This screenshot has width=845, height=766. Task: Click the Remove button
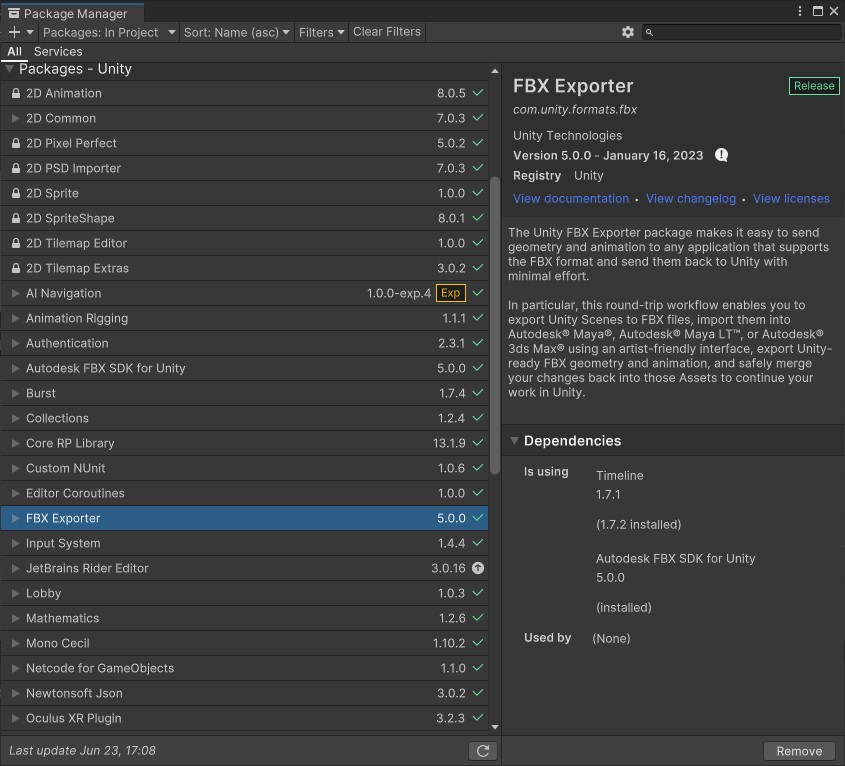coord(799,751)
